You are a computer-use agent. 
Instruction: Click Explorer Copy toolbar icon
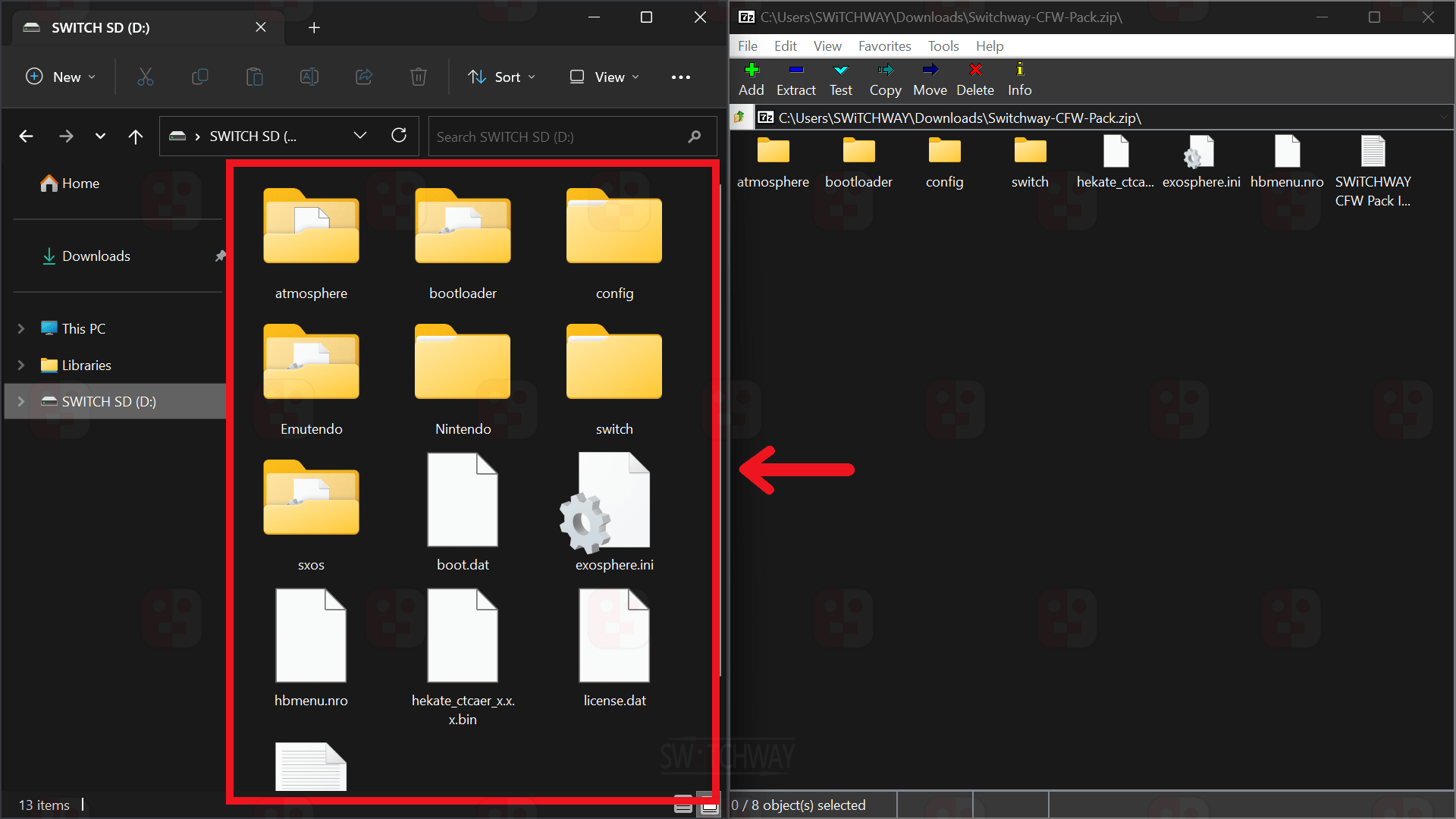tap(200, 77)
